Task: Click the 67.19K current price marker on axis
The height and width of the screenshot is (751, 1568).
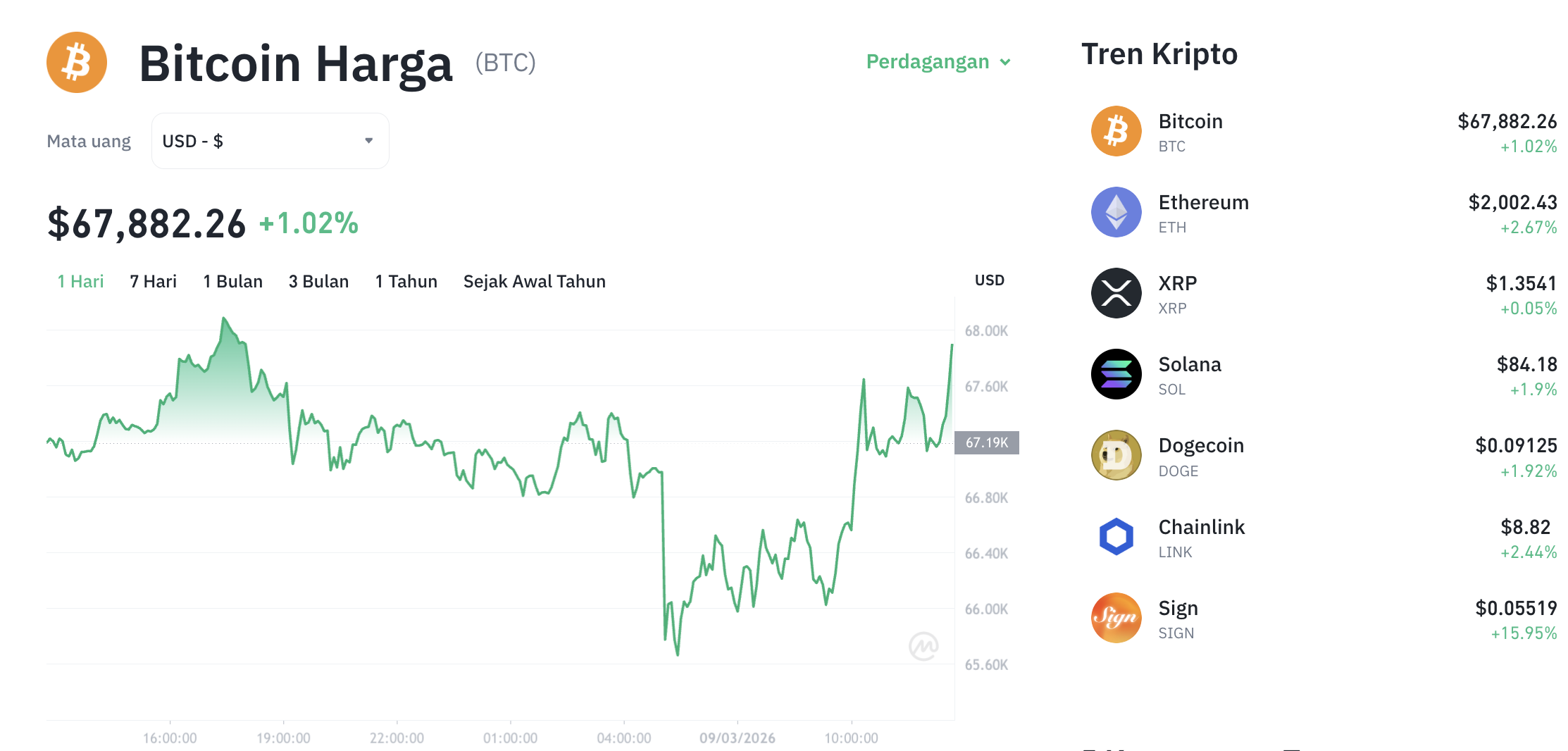Action: tap(988, 443)
